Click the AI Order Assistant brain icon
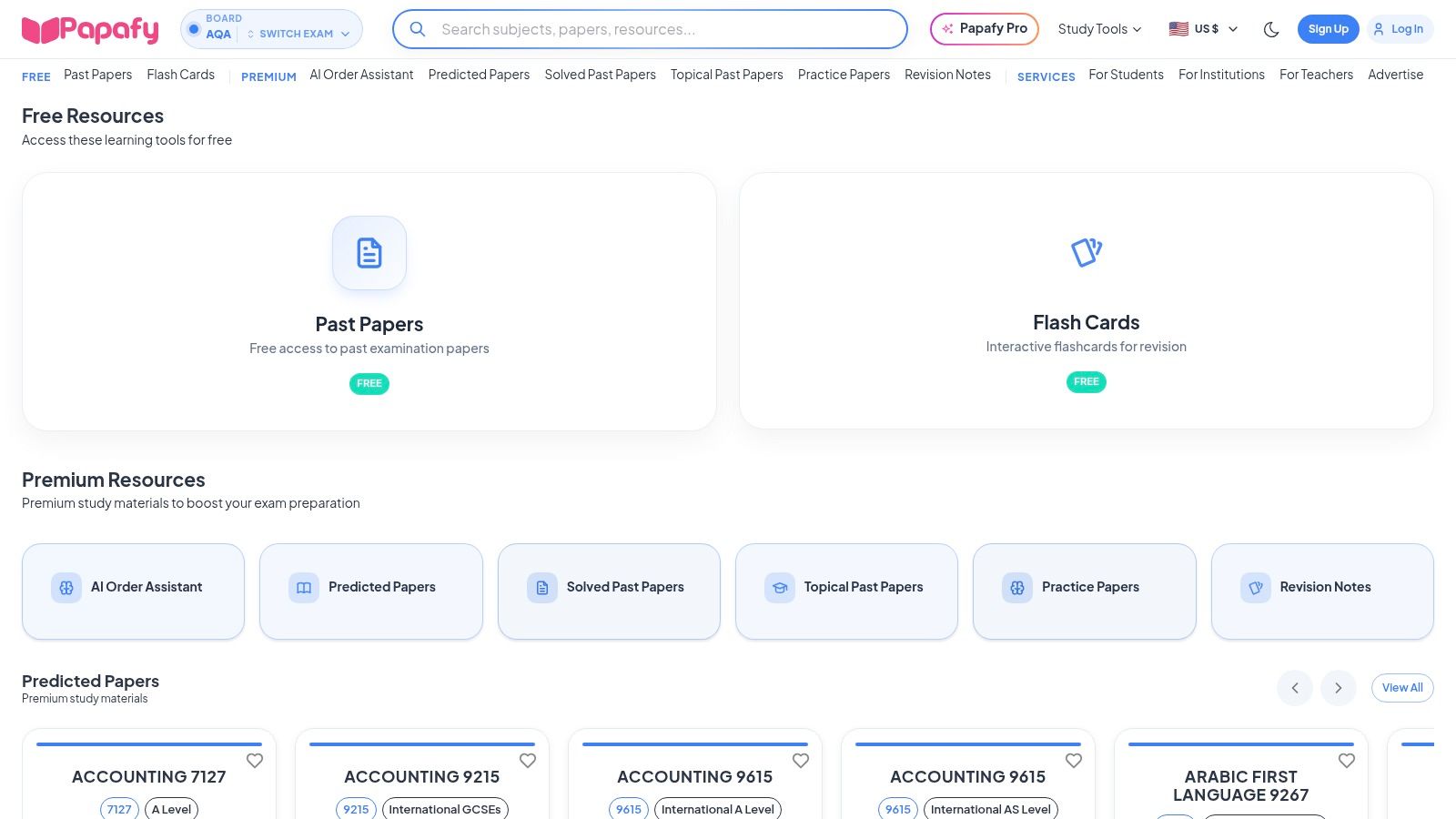This screenshot has width=1456, height=819. pyautogui.click(x=66, y=588)
